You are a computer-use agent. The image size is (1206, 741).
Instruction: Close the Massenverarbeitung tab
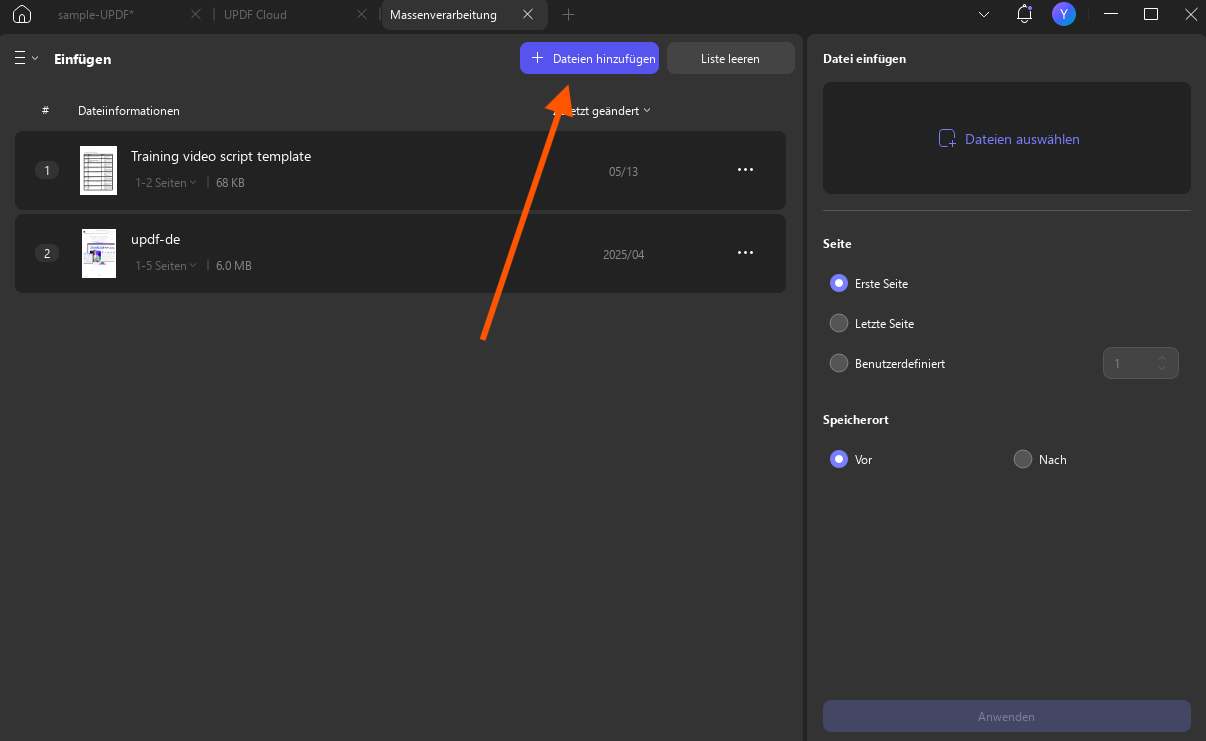[528, 15]
